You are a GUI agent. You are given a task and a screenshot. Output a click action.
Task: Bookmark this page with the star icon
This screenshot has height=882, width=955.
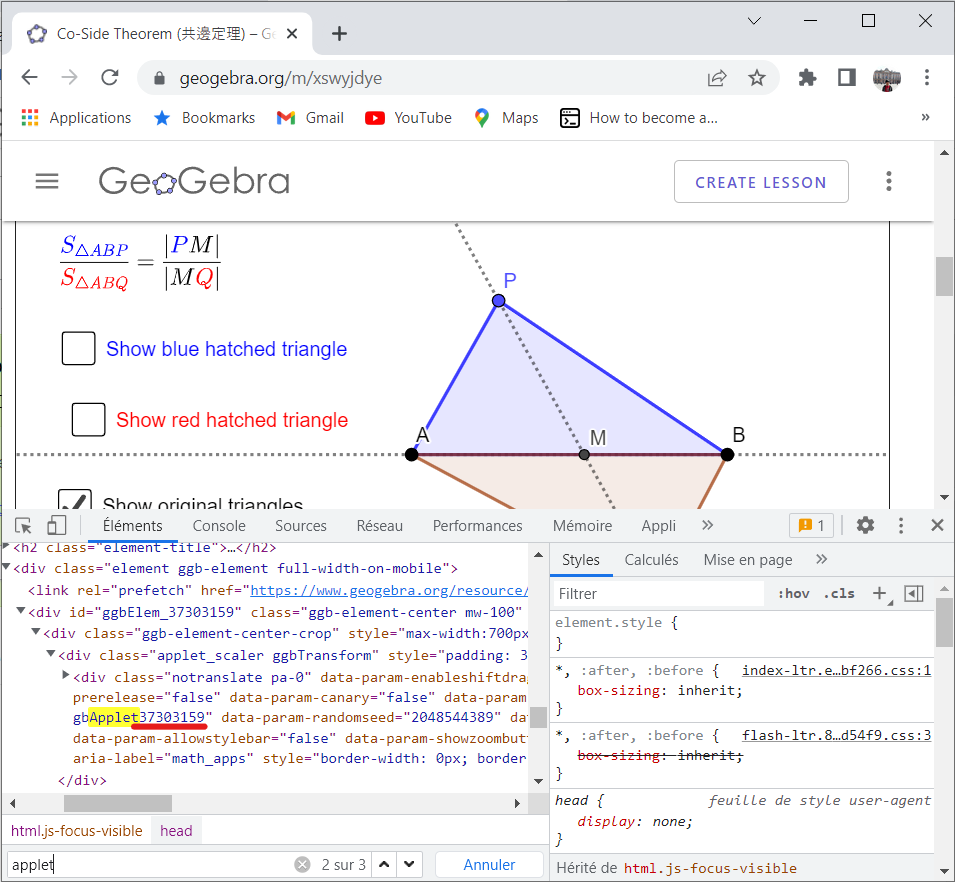pos(757,78)
